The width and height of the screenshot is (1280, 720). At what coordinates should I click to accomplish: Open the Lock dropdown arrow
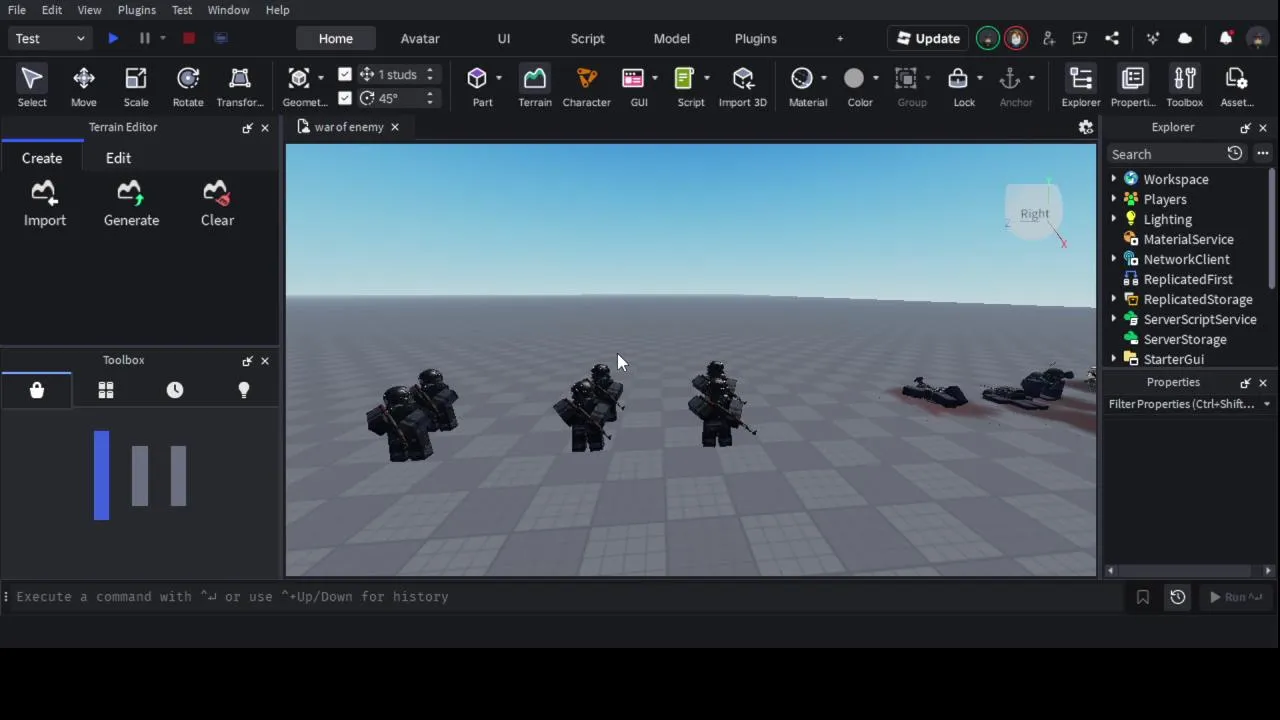pos(979,78)
